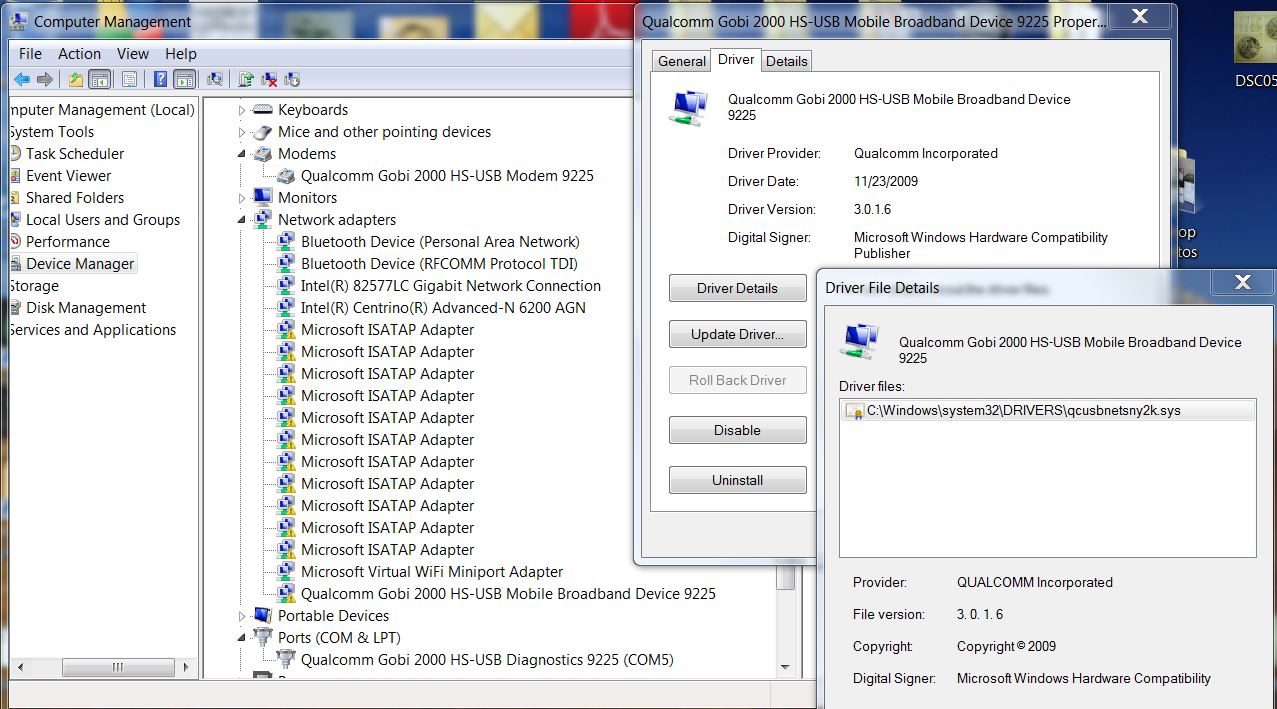The image size is (1277, 709).
Task: Click the Gobi Diagnostics 9225 (COM5) port icon
Action: coord(286,660)
